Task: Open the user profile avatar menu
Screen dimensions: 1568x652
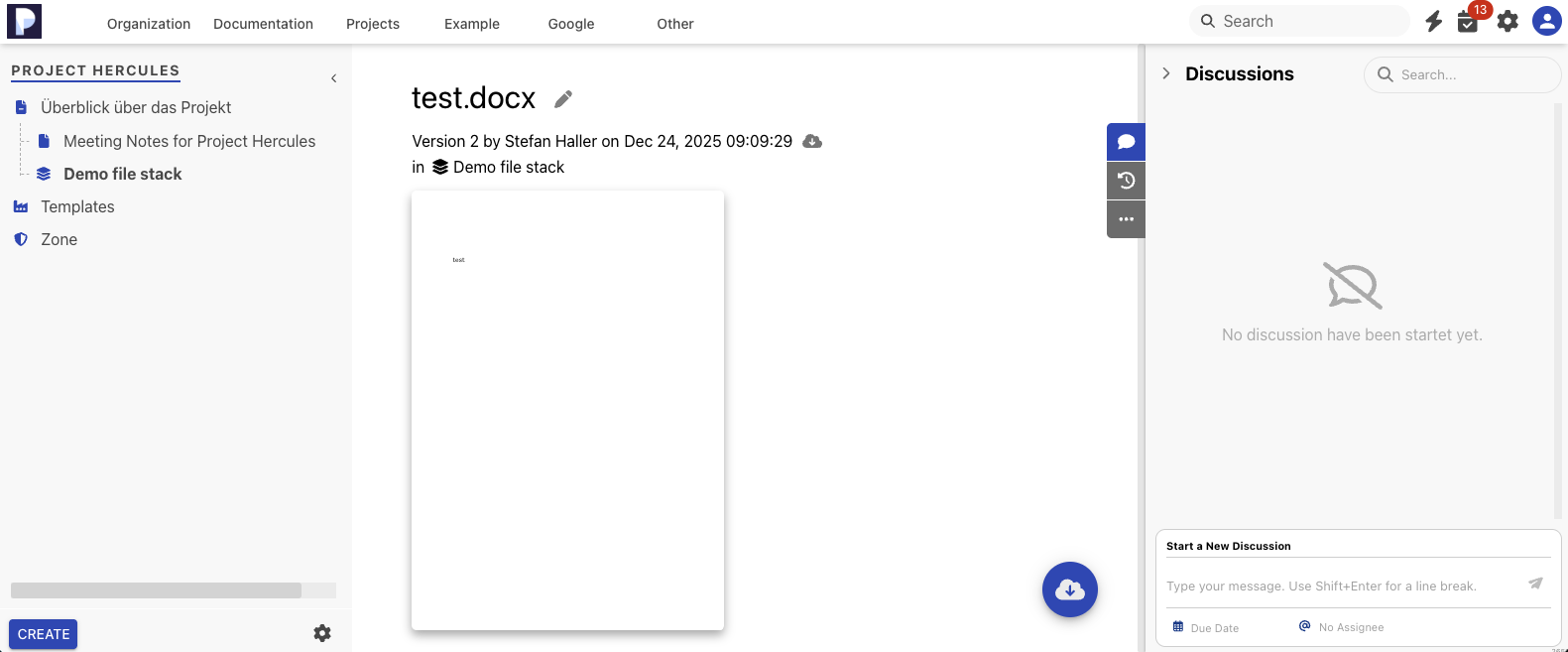Action: point(1546,21)
